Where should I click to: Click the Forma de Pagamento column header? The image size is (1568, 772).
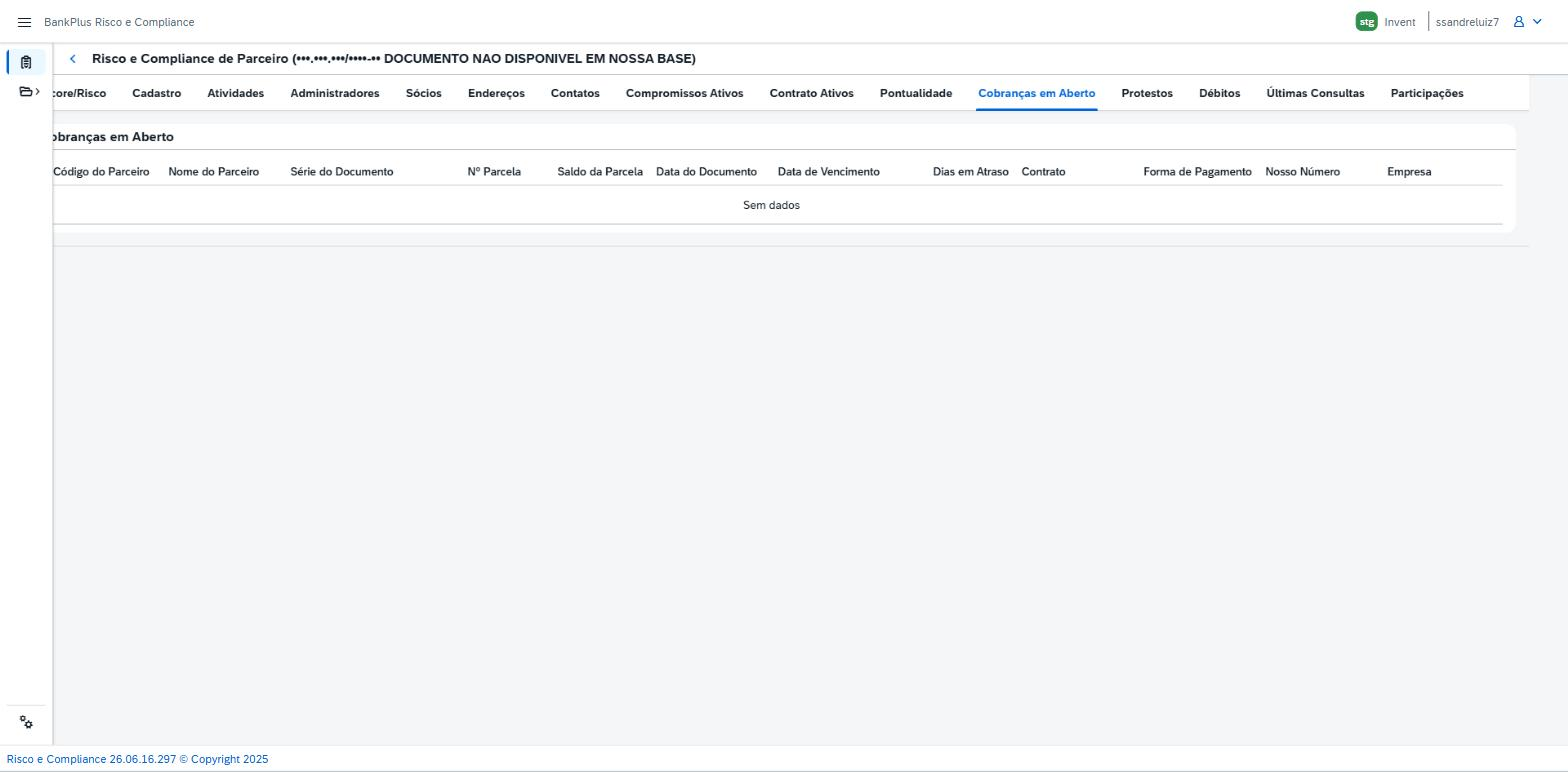point(1198,172)
